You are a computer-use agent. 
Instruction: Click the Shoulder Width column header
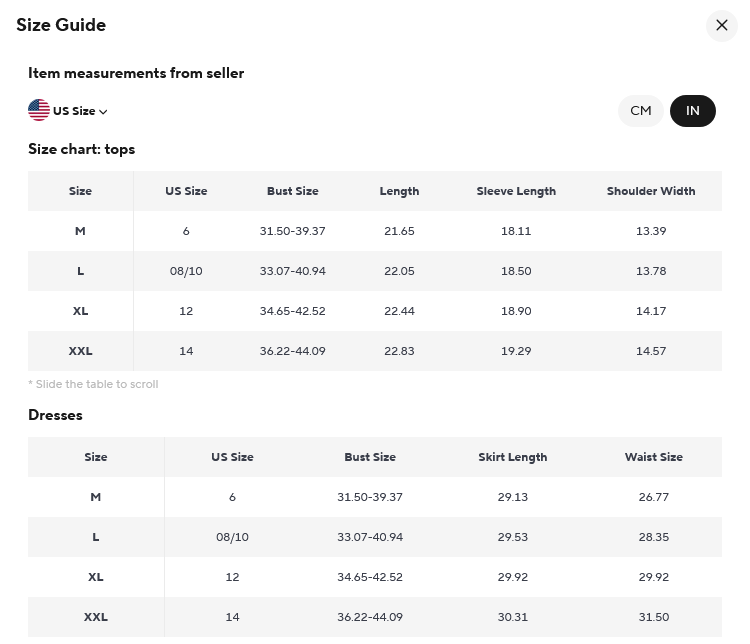coord(651,191)
